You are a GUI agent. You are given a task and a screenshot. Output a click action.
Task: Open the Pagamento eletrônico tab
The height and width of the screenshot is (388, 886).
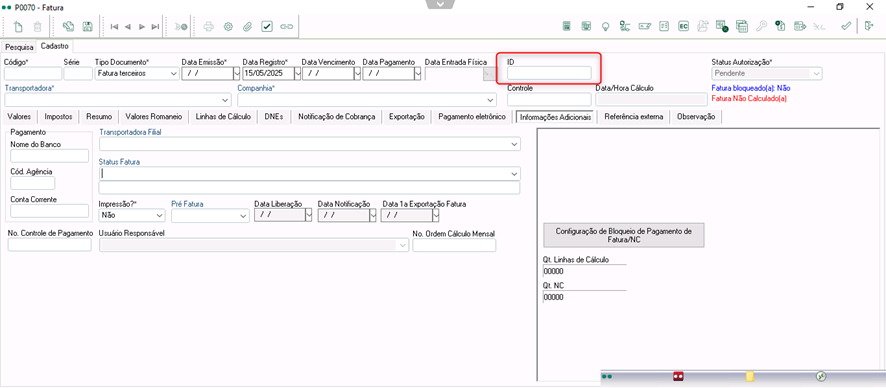click(472, 117)
